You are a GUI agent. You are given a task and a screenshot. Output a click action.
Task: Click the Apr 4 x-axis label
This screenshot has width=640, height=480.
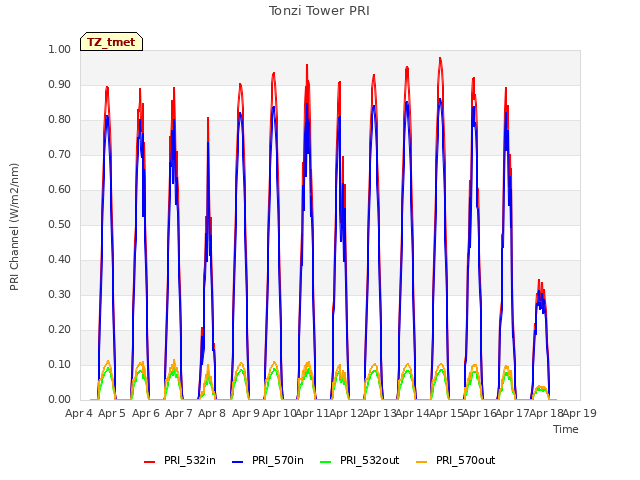[79, 413]
